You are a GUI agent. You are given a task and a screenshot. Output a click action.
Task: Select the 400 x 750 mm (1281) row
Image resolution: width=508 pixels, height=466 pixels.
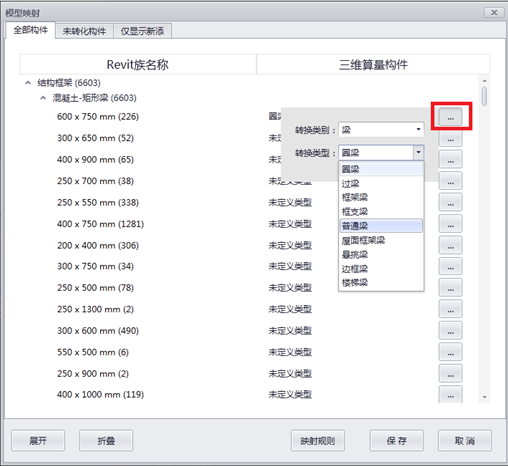[100, 224]
